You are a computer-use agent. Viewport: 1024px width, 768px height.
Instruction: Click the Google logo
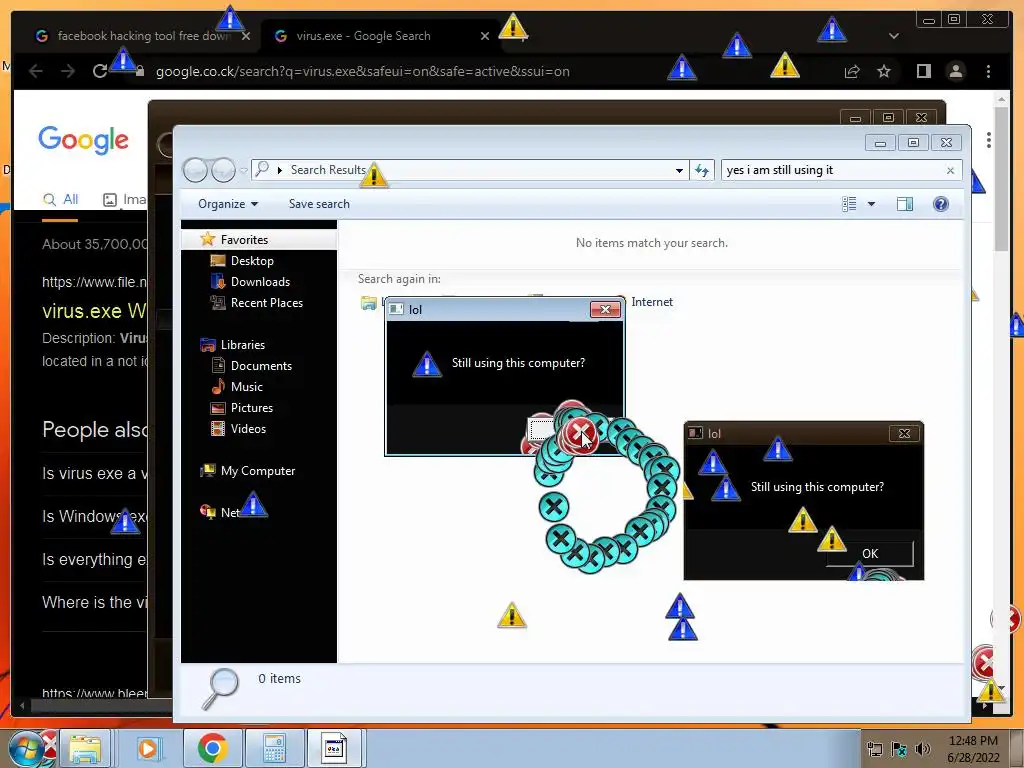click(x=84, y=140)
